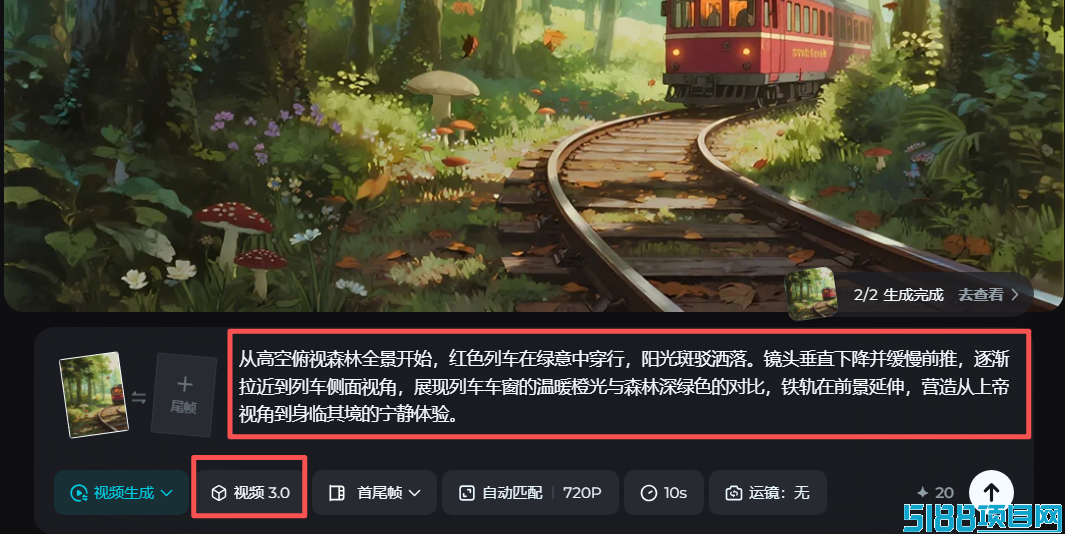Open the 首尾帧 dropdown chevron
This screenshot has width=1065, height=534.
coord(414,493)
